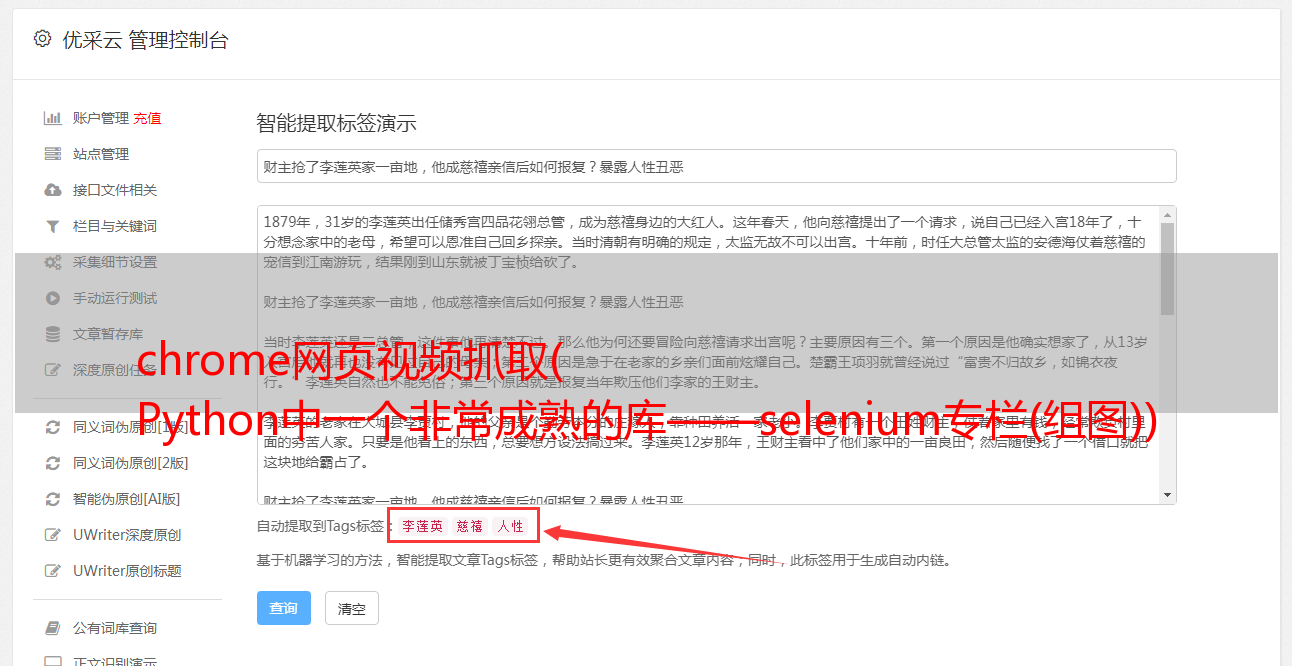Click the 李莲英 tag label
Screen dimensions: 1292x666
[x=422, y=526]
